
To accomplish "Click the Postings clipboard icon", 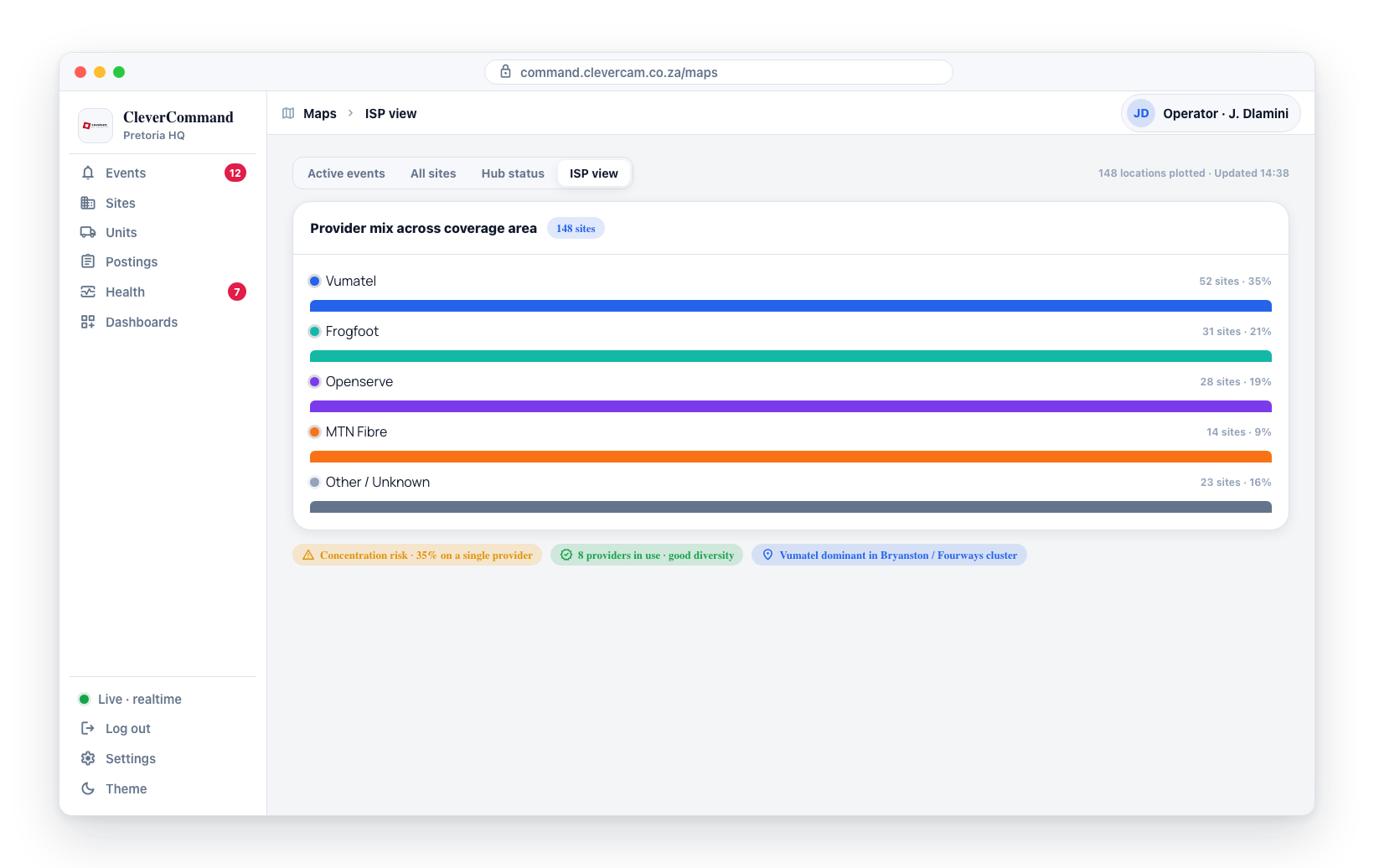I will pos(88,261).
